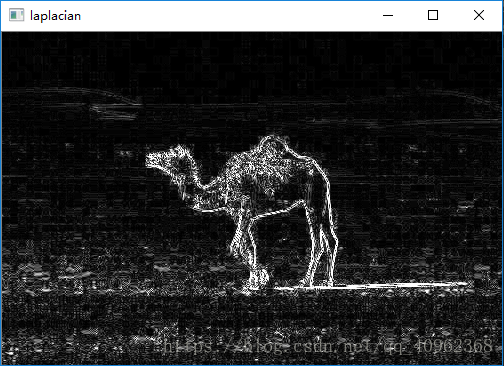Click the laplacian window app icon
The image size is (504, 366).
click(16, 15)
